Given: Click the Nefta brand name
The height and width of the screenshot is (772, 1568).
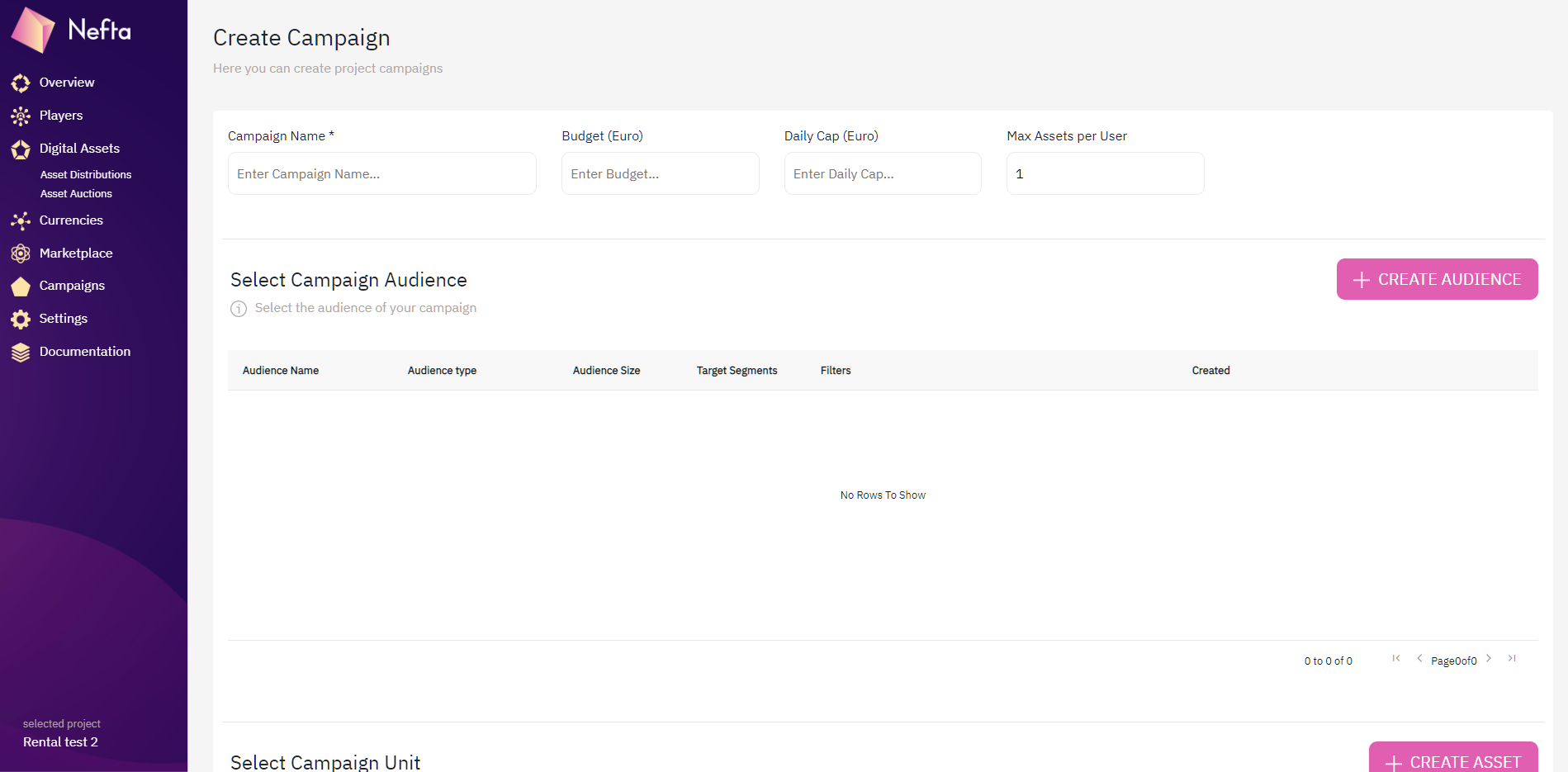Looking at the screenshot, I should click(x=99, y=31).
